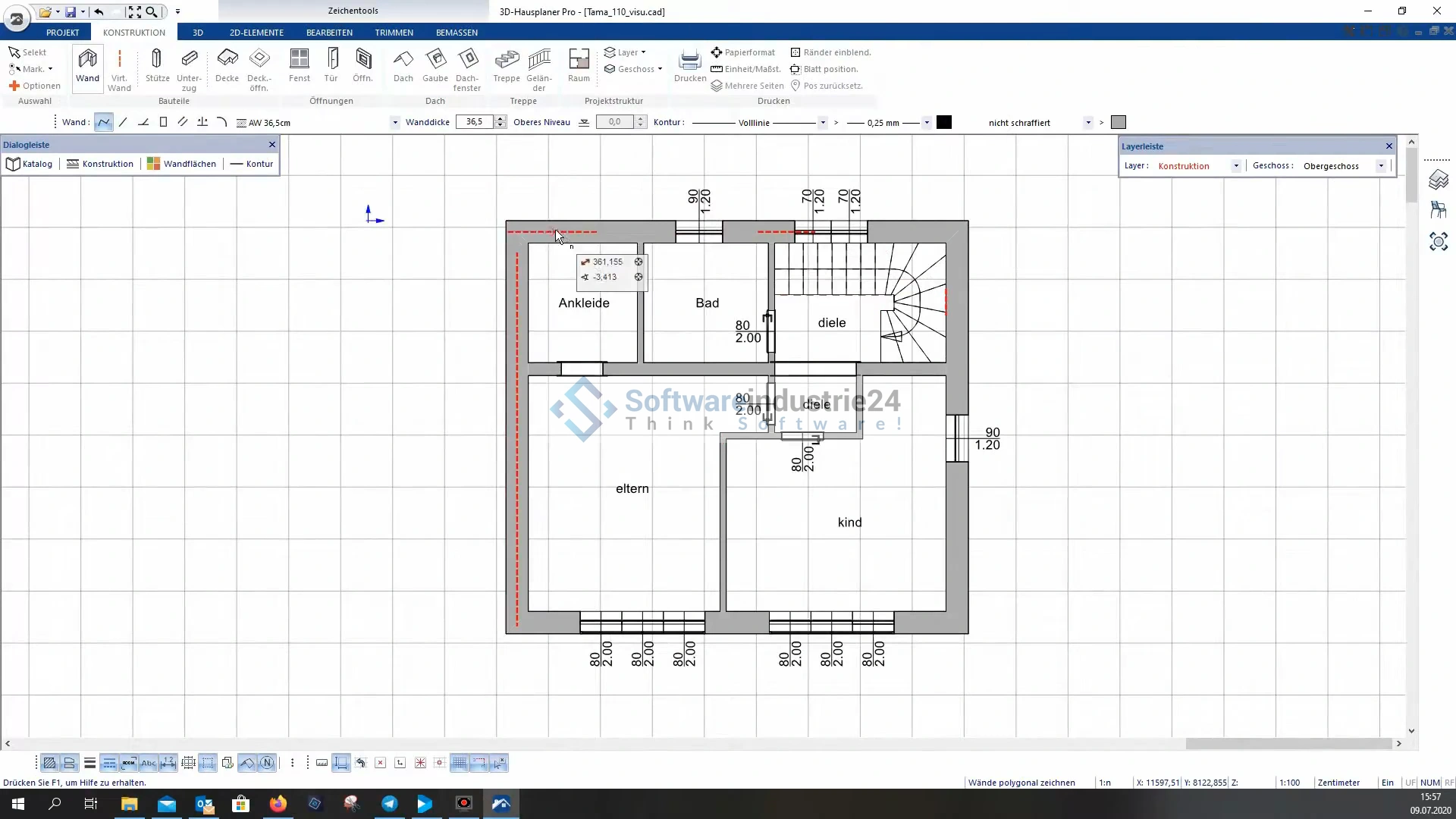Image resolution: width=1456 pixels, height=819 pixels.
Task: Click the Wandflächen button
Action: coord(182,164)
